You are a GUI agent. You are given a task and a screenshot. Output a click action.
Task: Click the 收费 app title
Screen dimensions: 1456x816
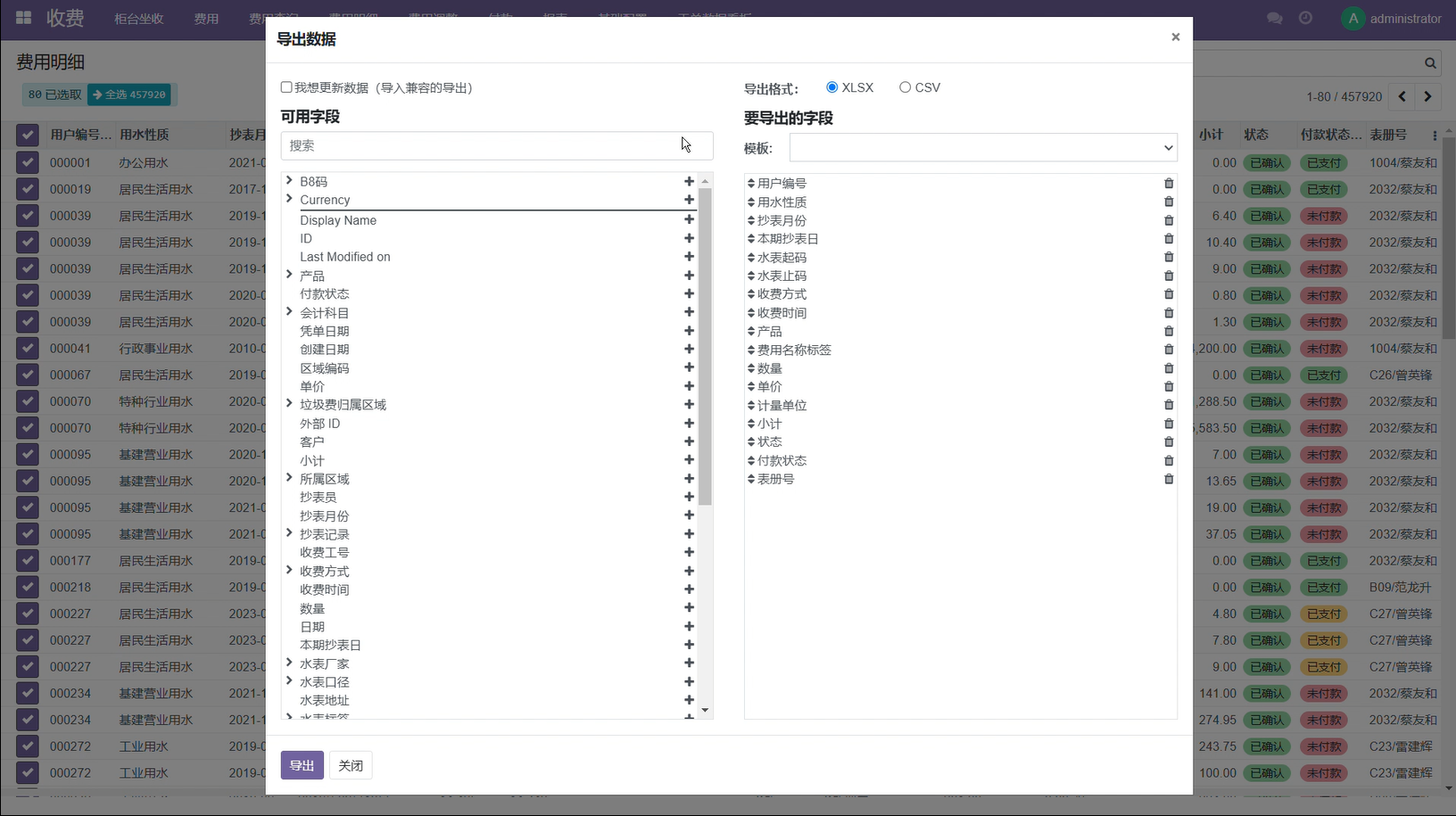point(65,18)
